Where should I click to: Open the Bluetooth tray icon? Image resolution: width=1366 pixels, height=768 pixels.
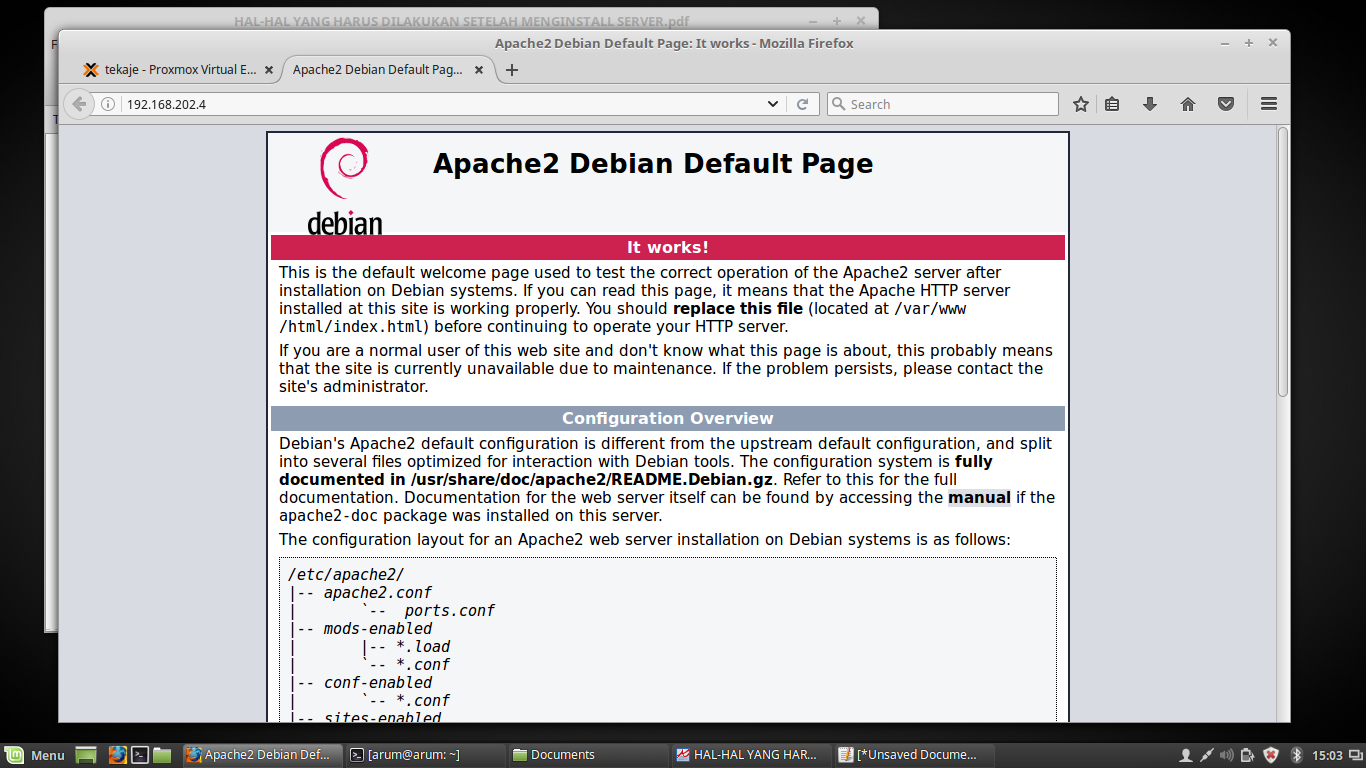coord(1296,755)
